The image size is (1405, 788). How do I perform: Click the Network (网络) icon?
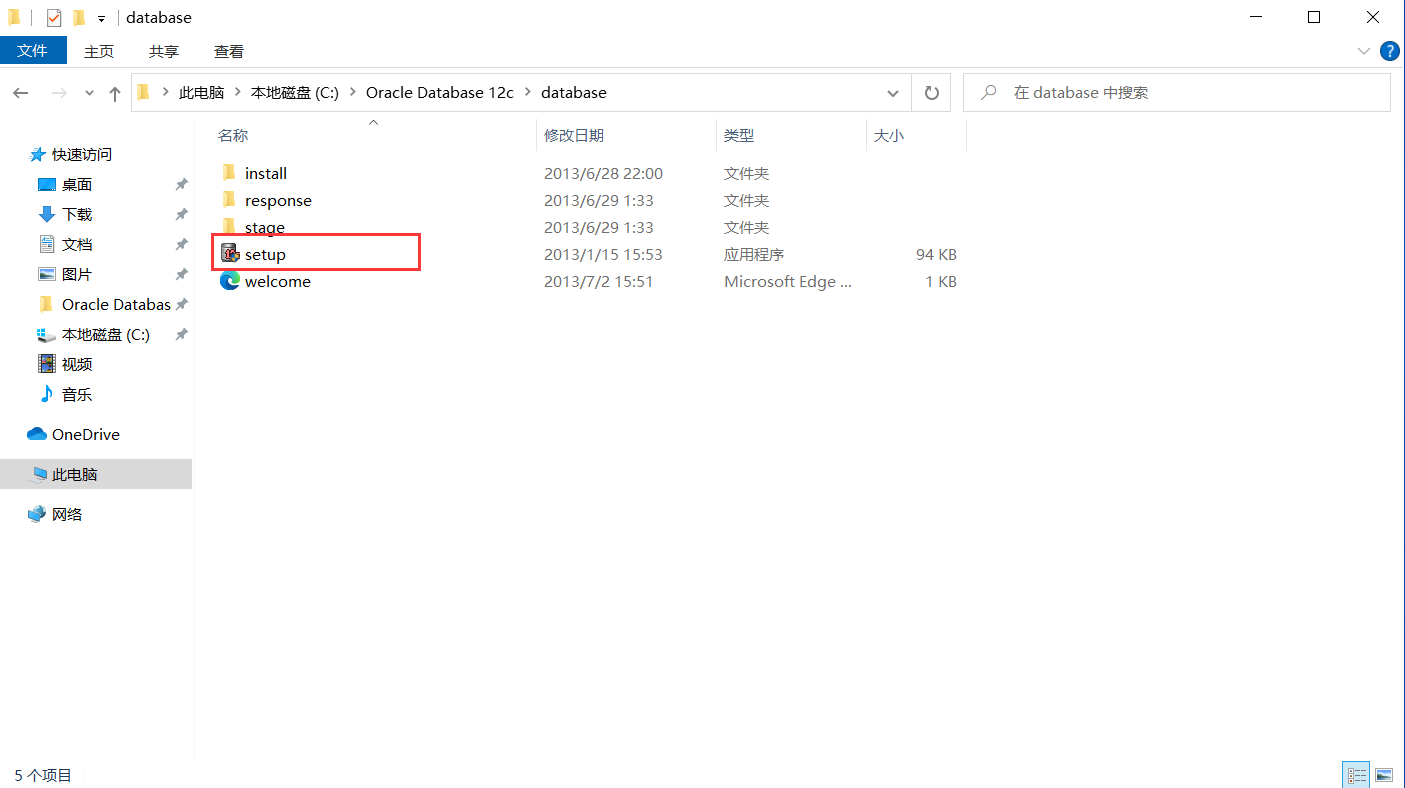pos(37,514)
